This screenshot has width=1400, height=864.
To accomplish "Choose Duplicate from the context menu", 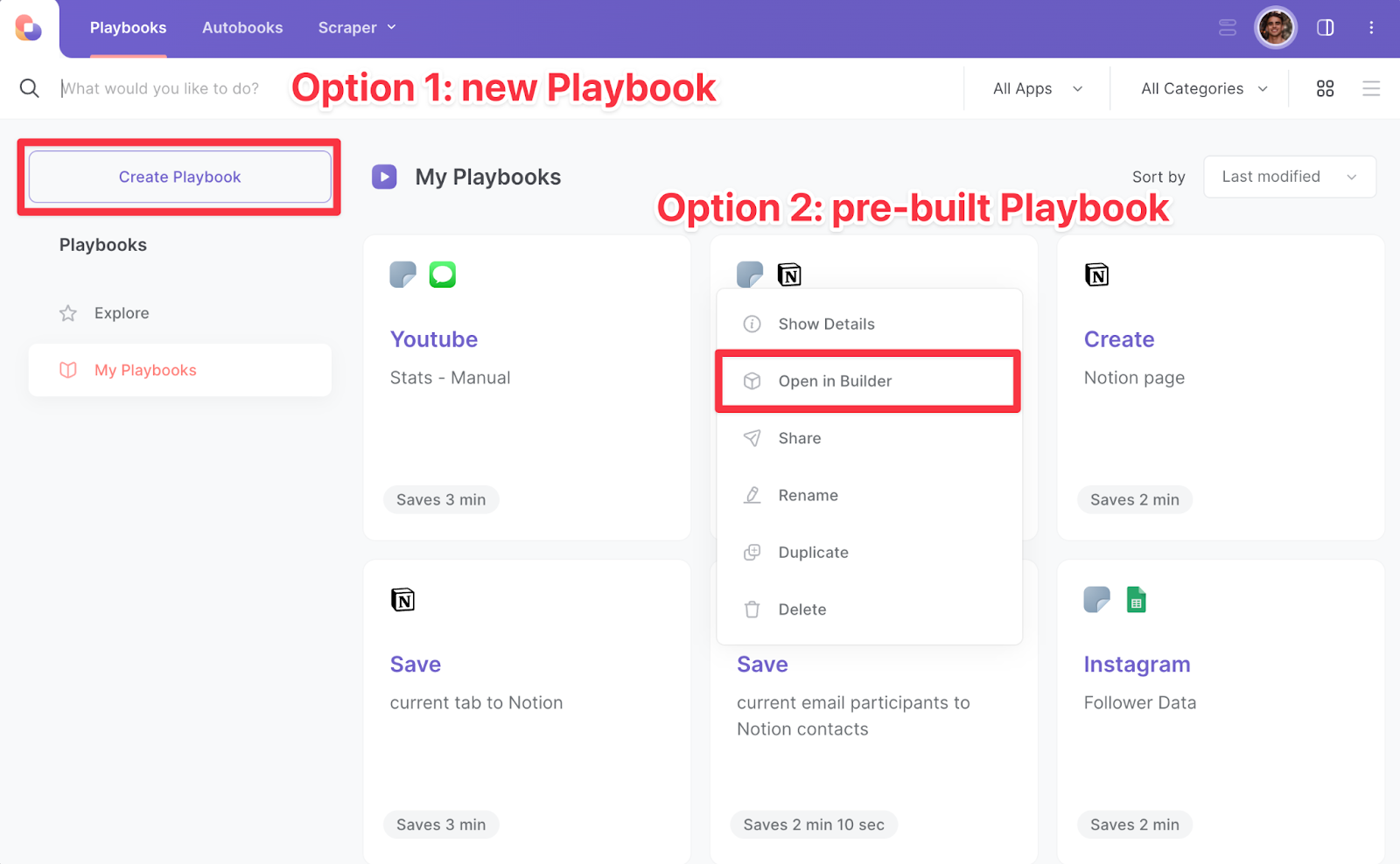I will [813, 553].
